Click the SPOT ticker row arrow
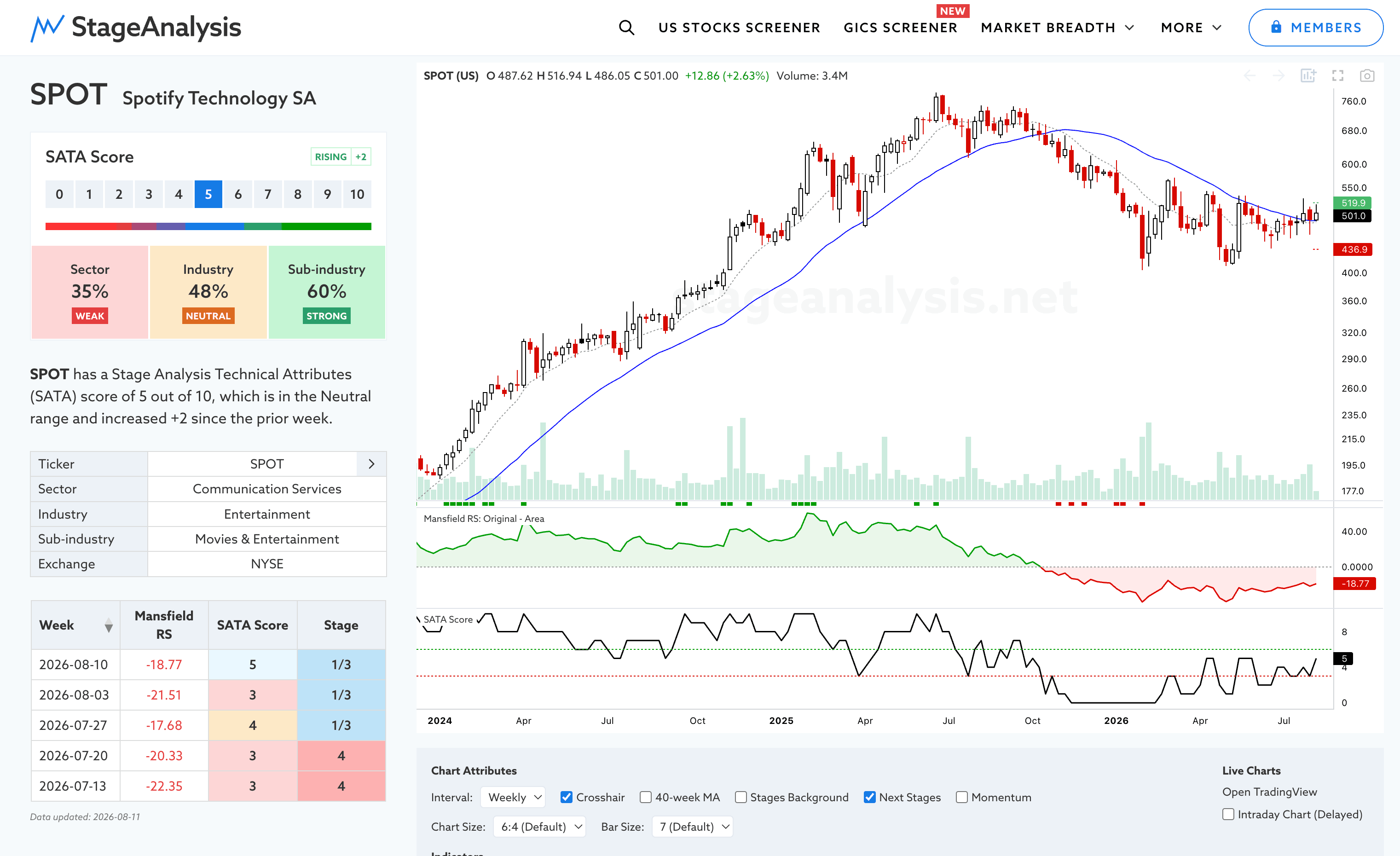 pos(371,464)
